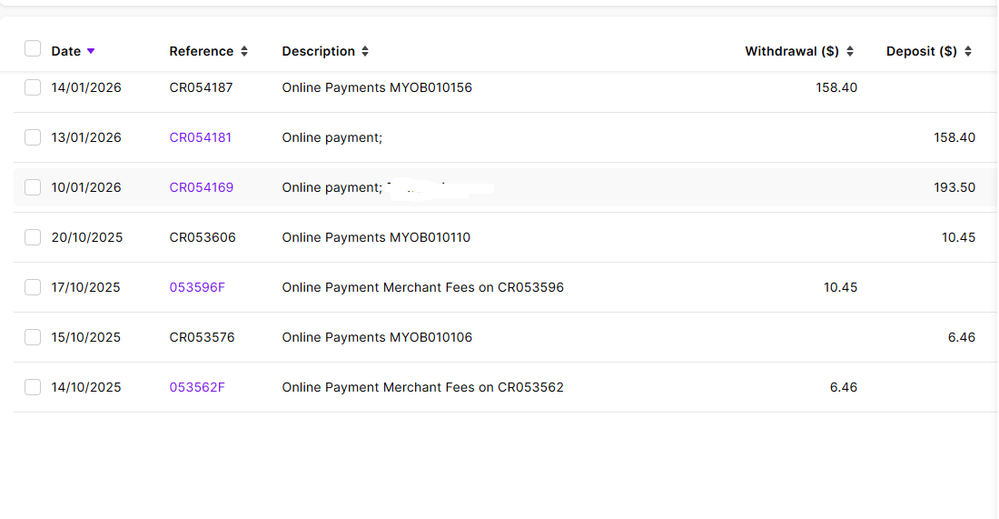
Task: Tick the select-all checkbox in the header
Action: 33,49
